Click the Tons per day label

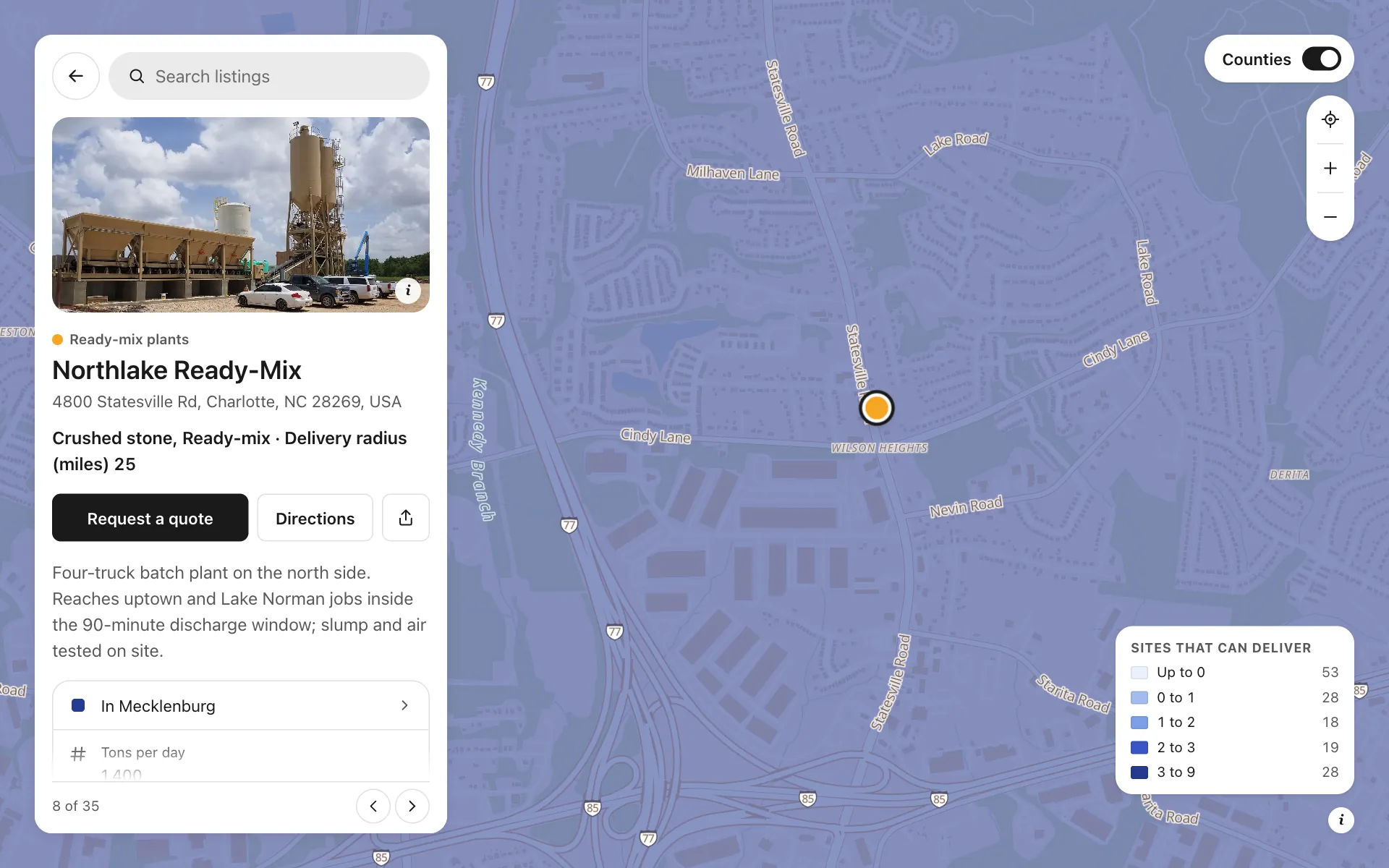pos(143,752)
